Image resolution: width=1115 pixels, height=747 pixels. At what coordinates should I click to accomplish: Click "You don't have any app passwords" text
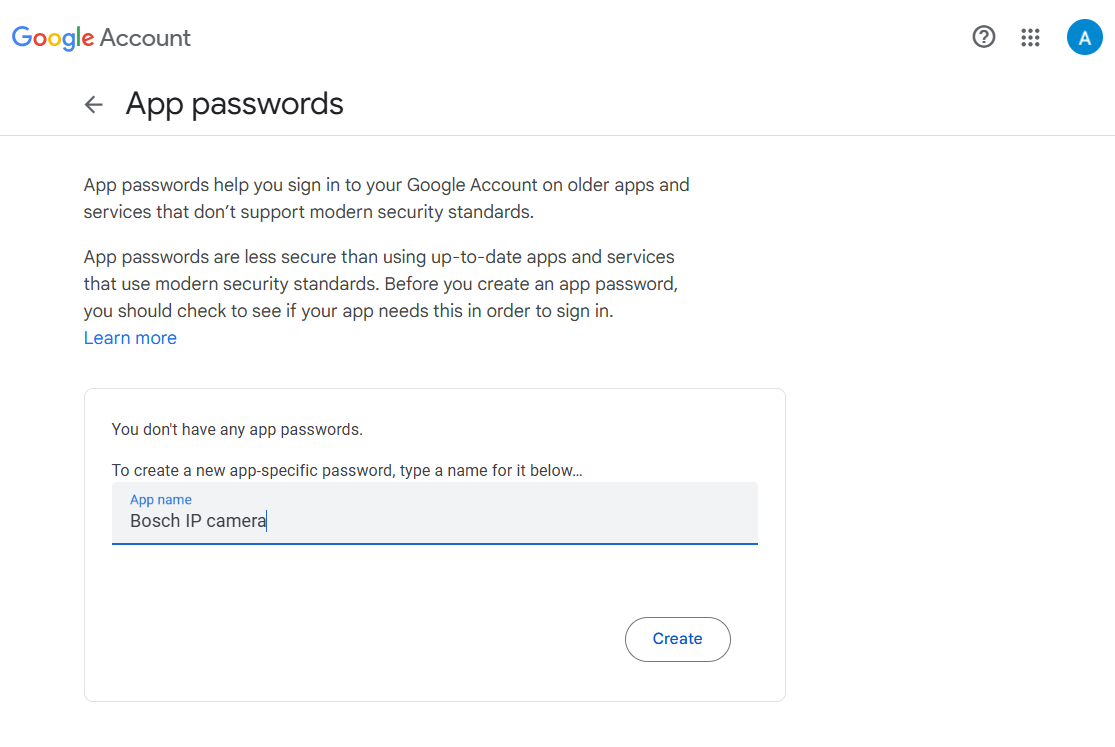[x=237, y=430]
